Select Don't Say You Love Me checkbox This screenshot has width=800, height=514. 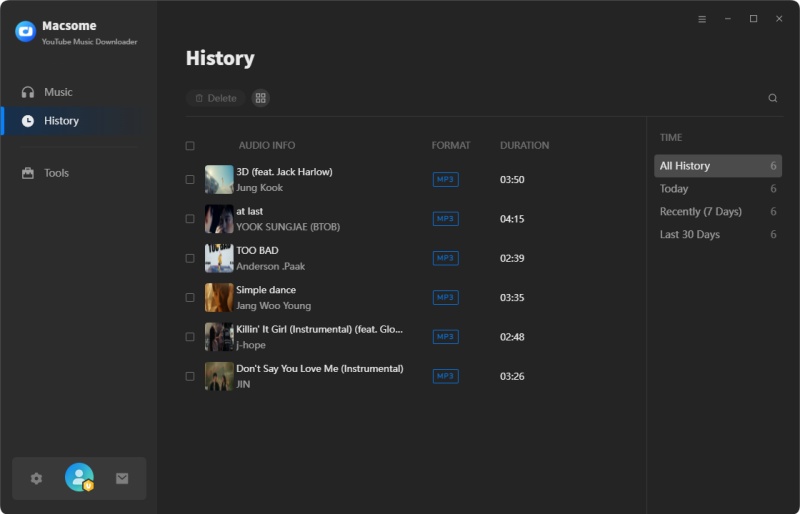[190, 376]
